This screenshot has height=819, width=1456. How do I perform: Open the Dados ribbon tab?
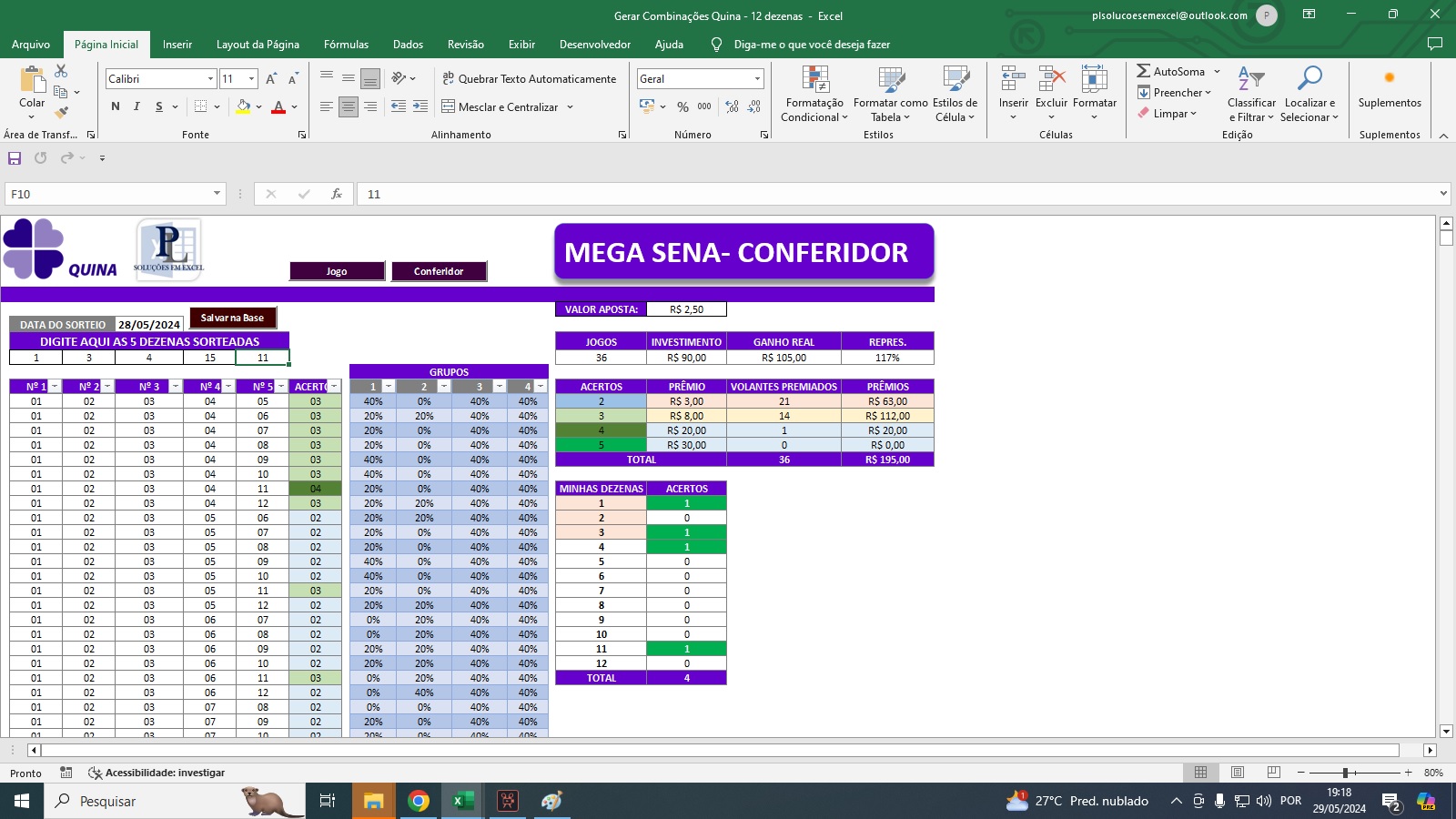pyautogui.click(x=408, y=45)
